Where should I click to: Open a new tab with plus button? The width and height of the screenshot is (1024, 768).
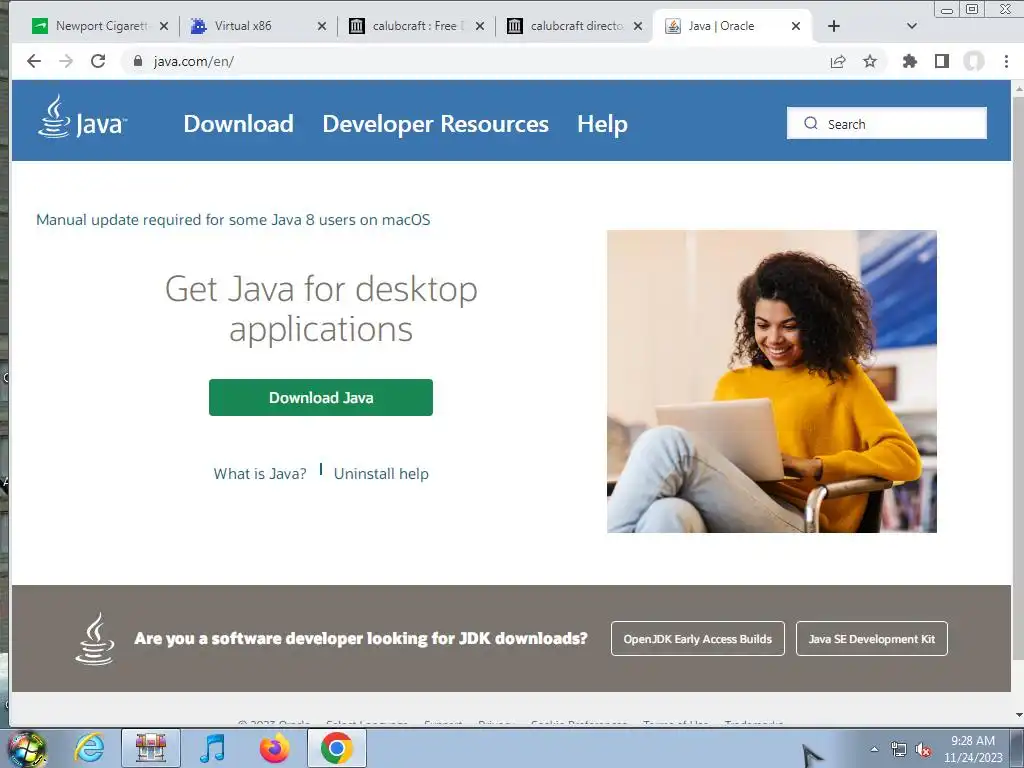(x=834, y=26)
